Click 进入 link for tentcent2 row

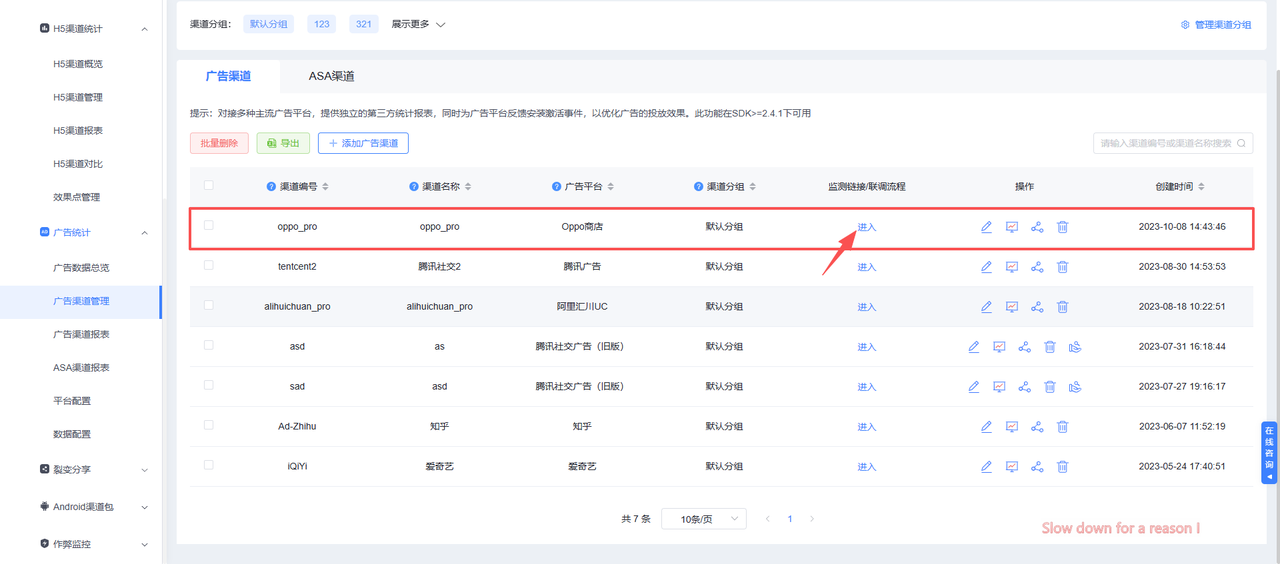pos(866,267)
